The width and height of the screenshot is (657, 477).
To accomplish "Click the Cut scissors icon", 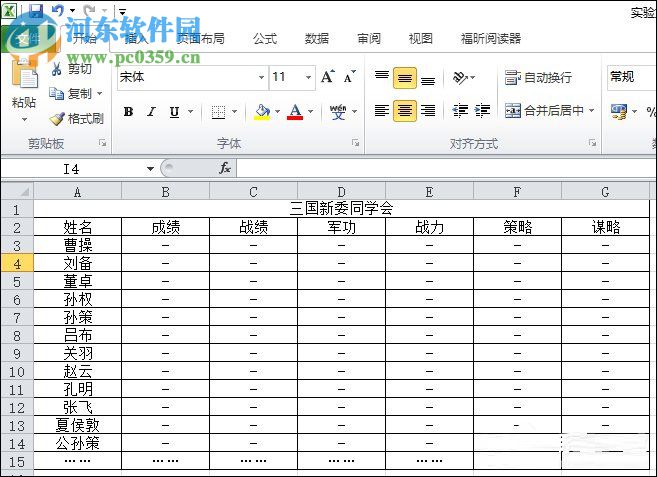I will click(x=57, y=68).
